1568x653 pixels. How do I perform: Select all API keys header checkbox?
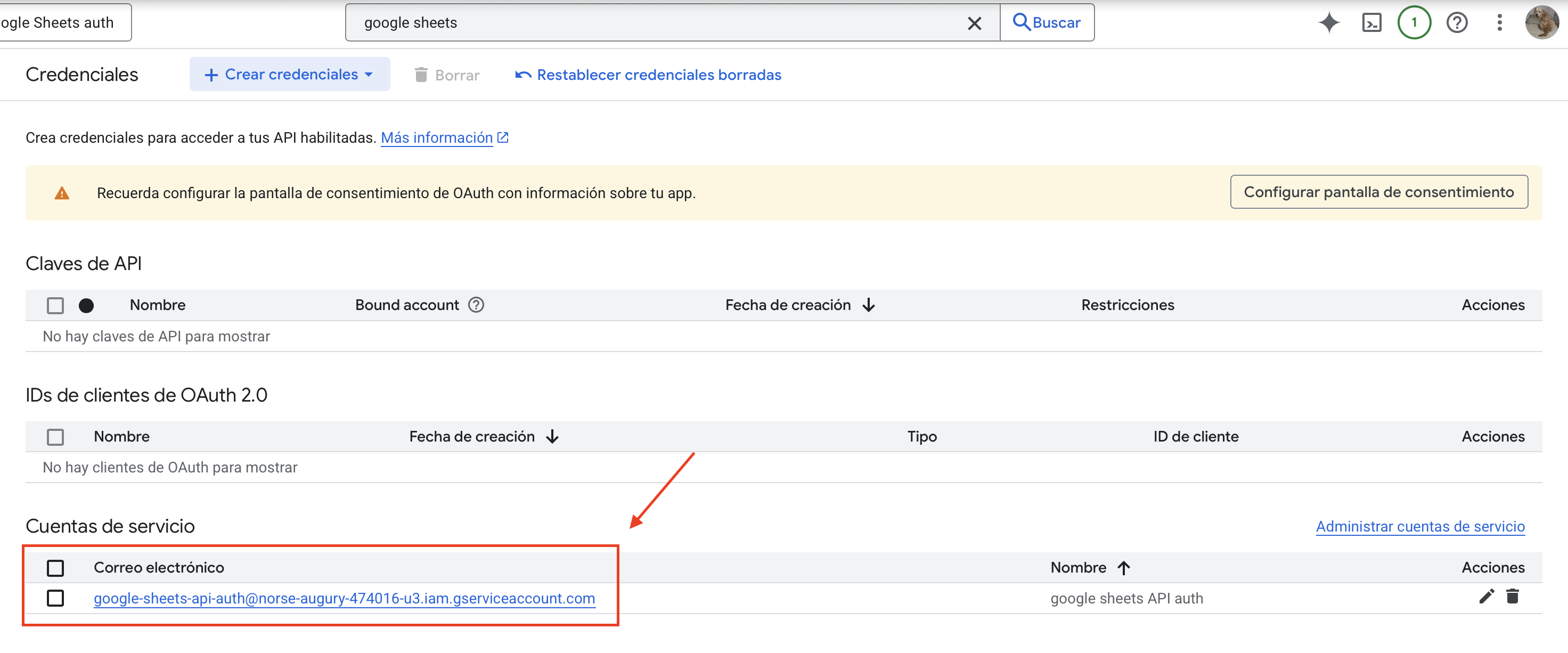click(55, 306)
